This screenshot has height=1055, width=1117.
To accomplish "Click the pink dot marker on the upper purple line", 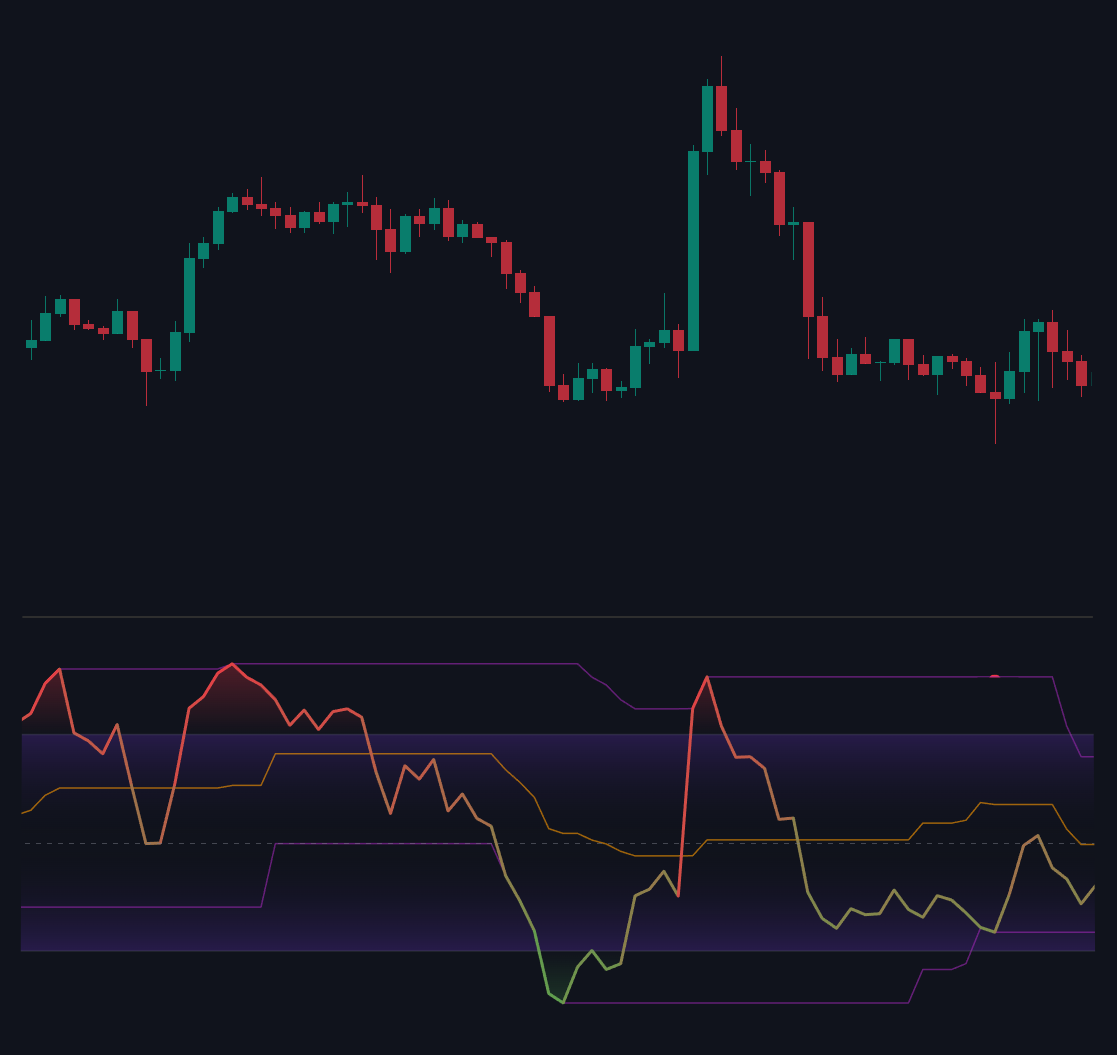I will click(x=994, y=677).
